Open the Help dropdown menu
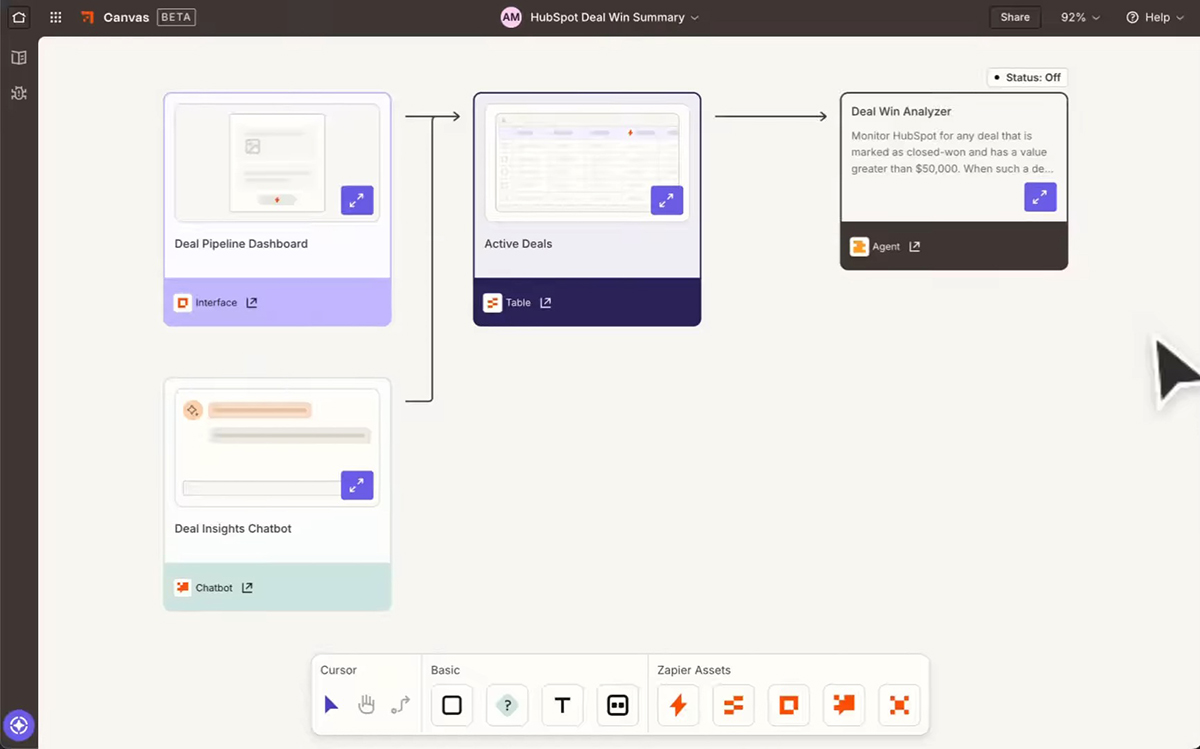Image resolution: width=1200 pixels, height=749 pixels. [x=1154, y=17]
